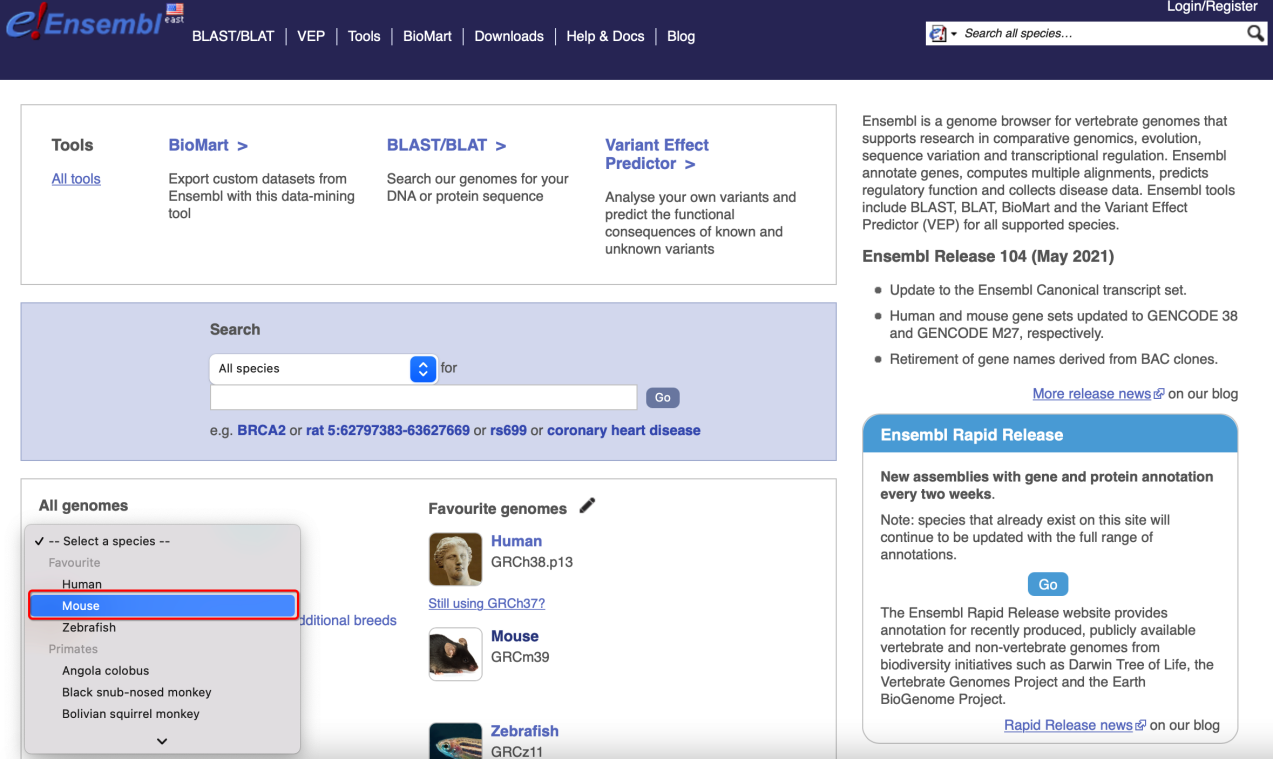The height and width of the screenshot is (759, 1273).
Task: Open the Help & Docs menu item
Action: coord(605,36)
